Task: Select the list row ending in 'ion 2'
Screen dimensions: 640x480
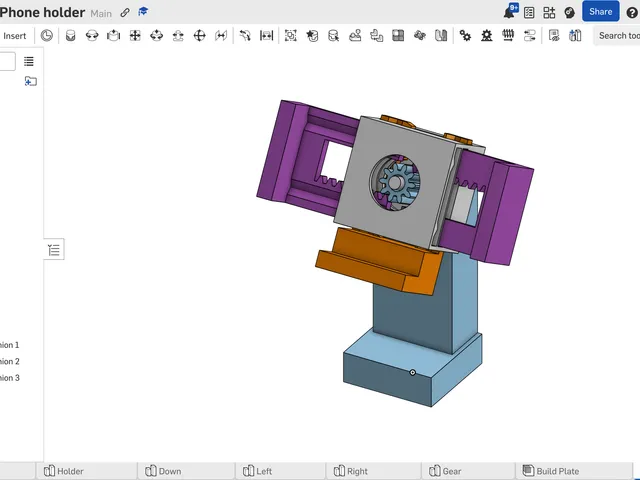Action: (x=10, y=361)
